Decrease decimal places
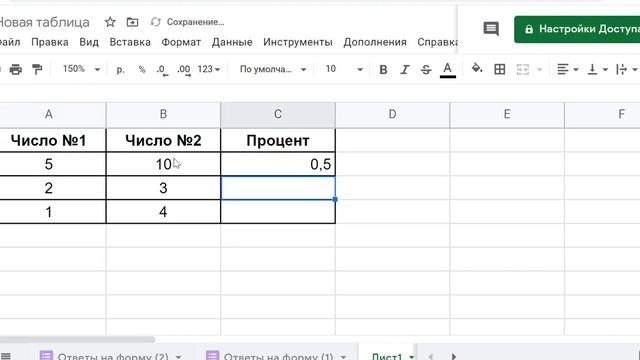Screen dimensions: 640x360 (x=162, y=70)
